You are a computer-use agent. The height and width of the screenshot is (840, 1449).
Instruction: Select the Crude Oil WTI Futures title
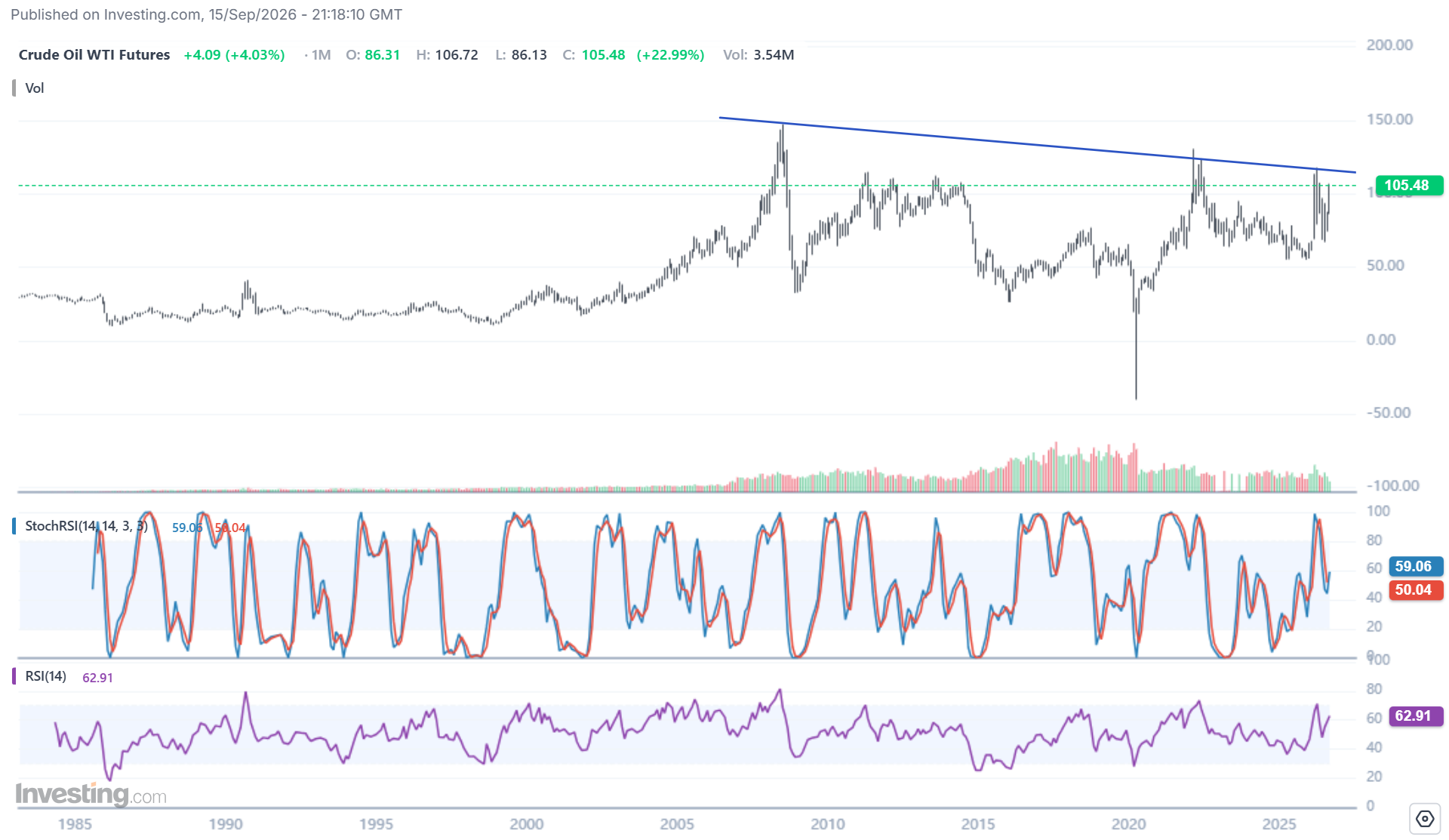tap(94, 55)
